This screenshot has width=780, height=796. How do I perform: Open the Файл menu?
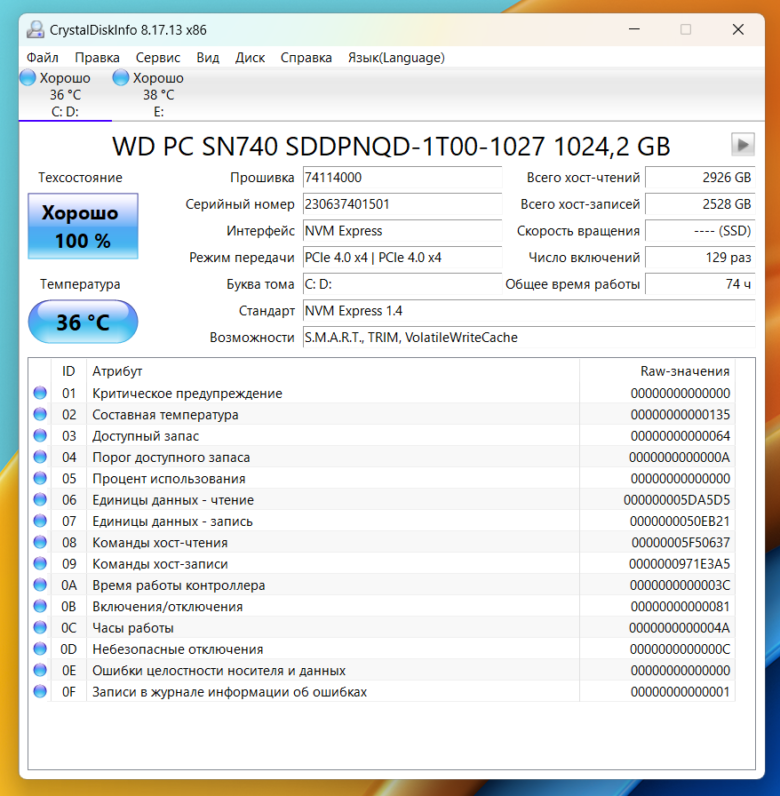pos(43,58)
